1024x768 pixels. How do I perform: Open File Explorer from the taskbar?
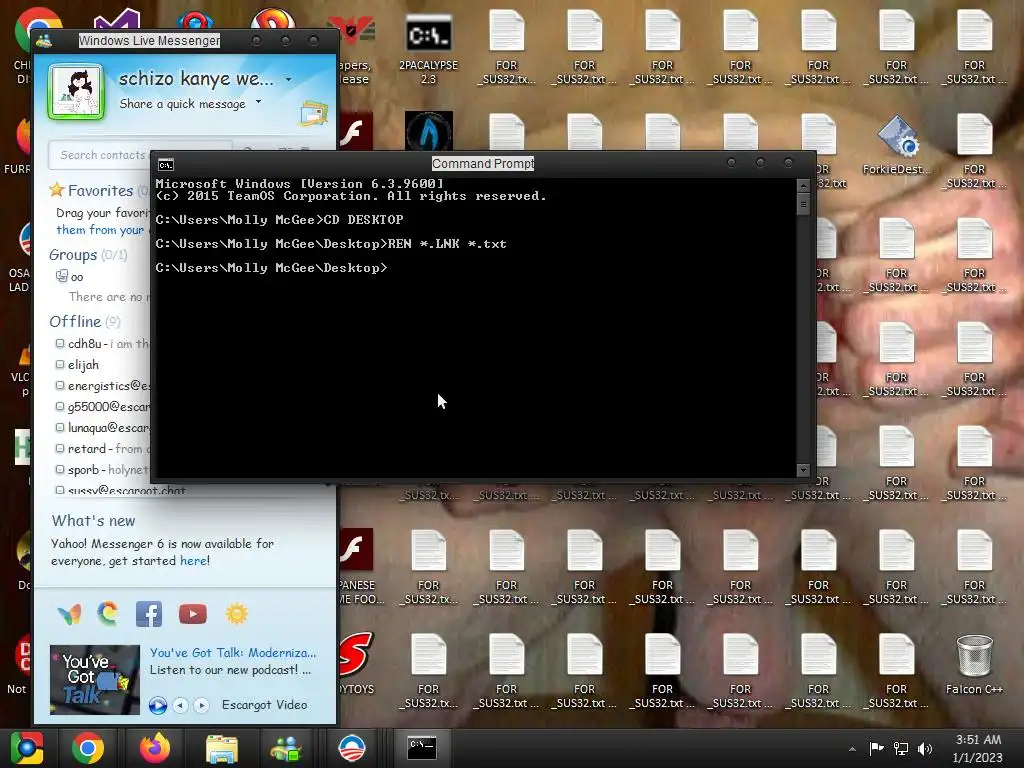(x=221, y=748)
